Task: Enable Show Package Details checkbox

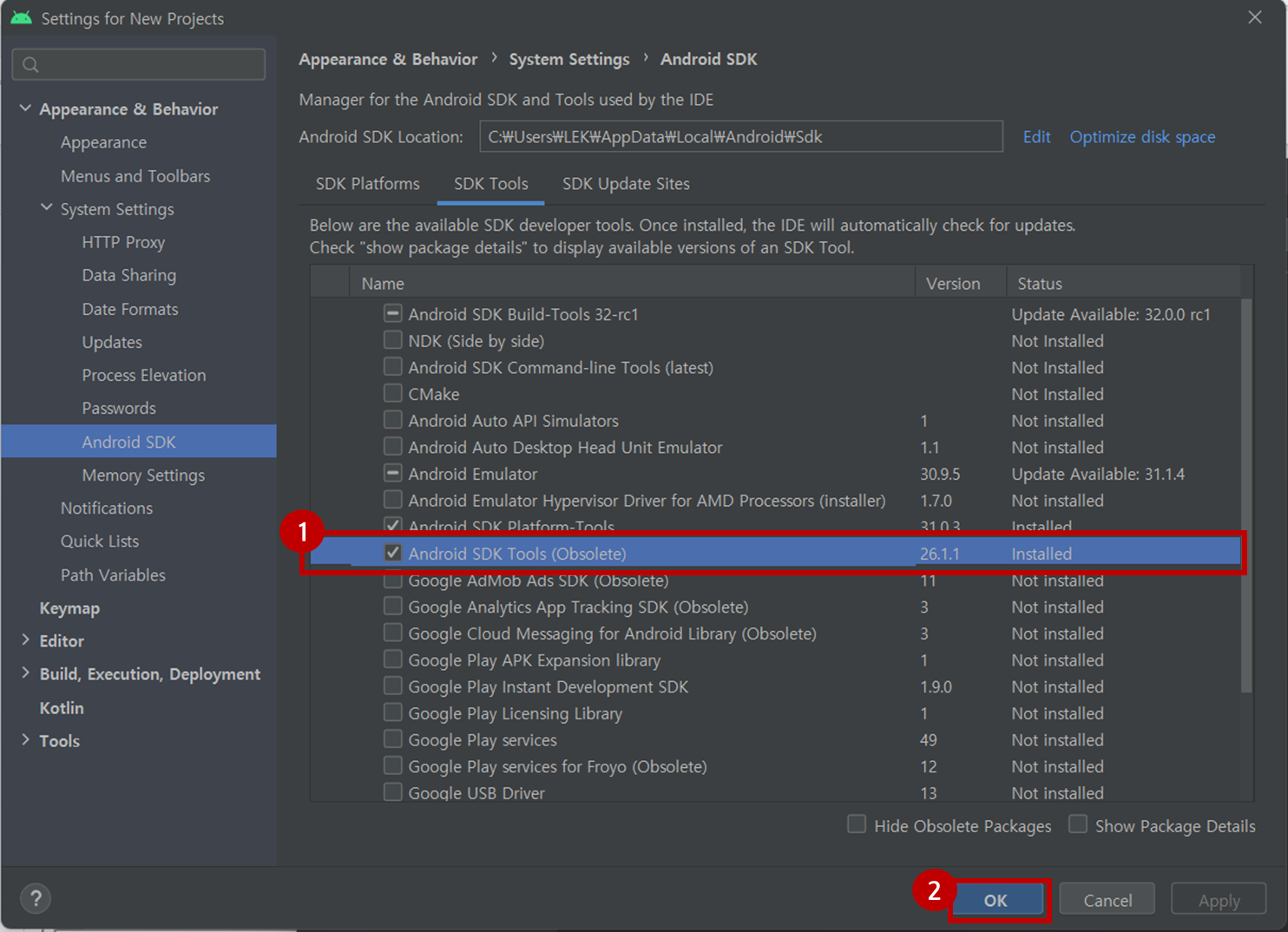Action: pos(1078,824)
